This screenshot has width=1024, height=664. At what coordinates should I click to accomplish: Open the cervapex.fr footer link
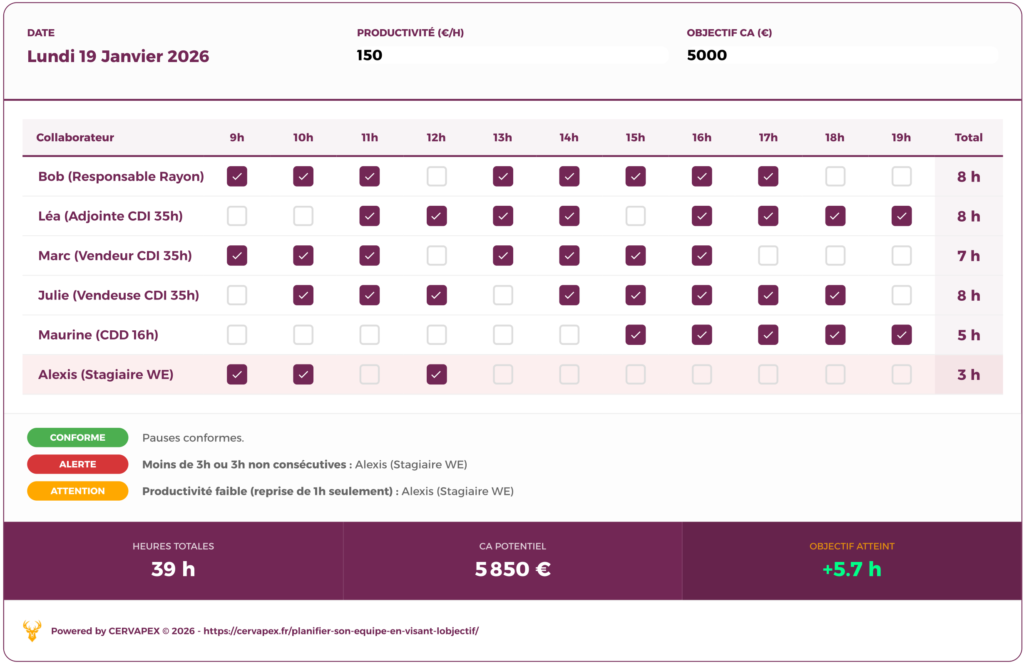pyautogui.click(x=341, y=632)
